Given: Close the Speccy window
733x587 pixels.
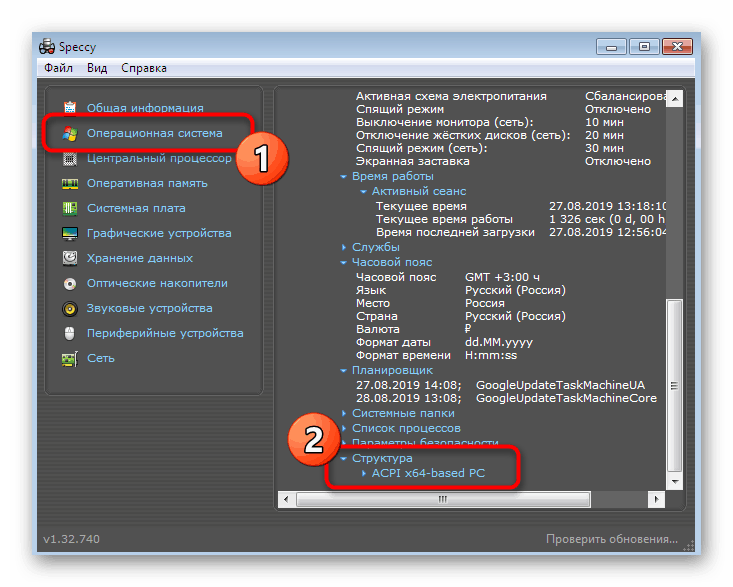Looking at the screenshot, I should 677,47.
